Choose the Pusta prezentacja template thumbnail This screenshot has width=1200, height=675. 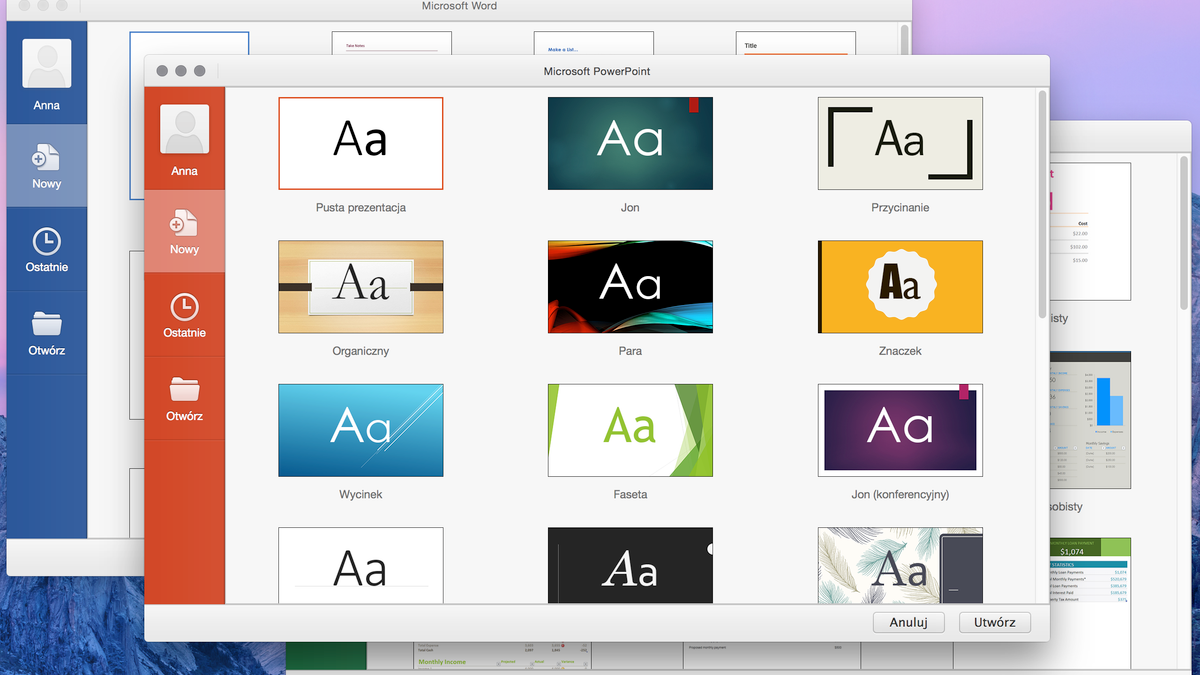[361, 143]
